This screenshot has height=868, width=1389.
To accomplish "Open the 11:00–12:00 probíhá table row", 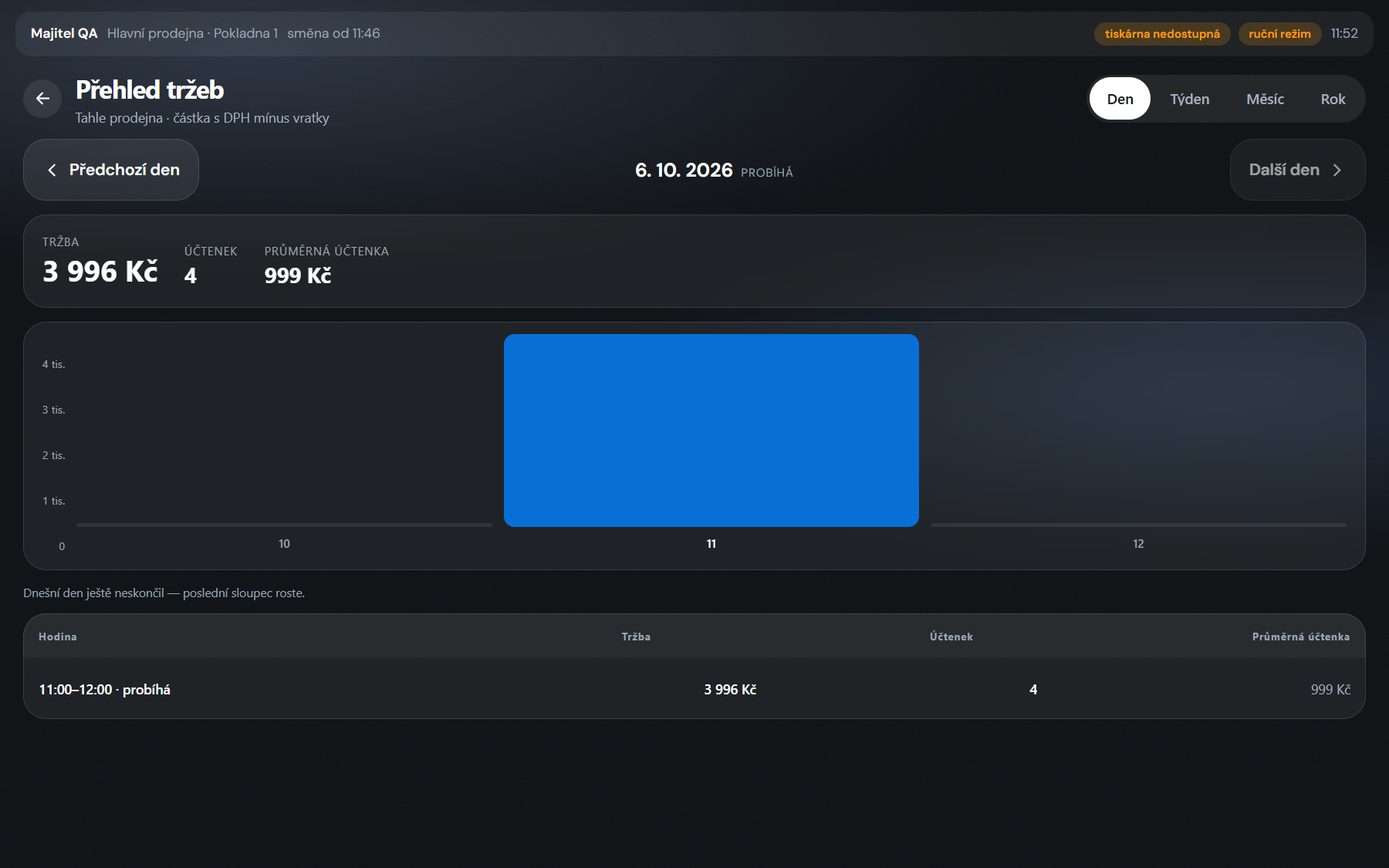I will (x=694, y=689).
